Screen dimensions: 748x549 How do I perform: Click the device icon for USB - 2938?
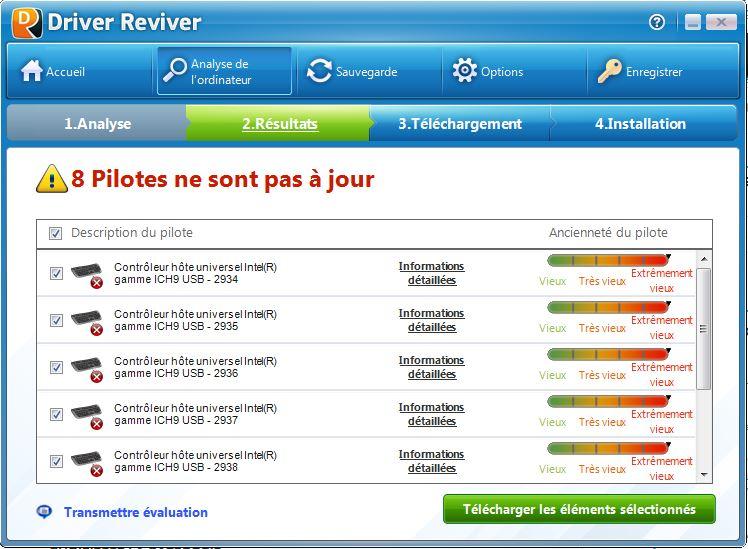(x=87, y=463)
